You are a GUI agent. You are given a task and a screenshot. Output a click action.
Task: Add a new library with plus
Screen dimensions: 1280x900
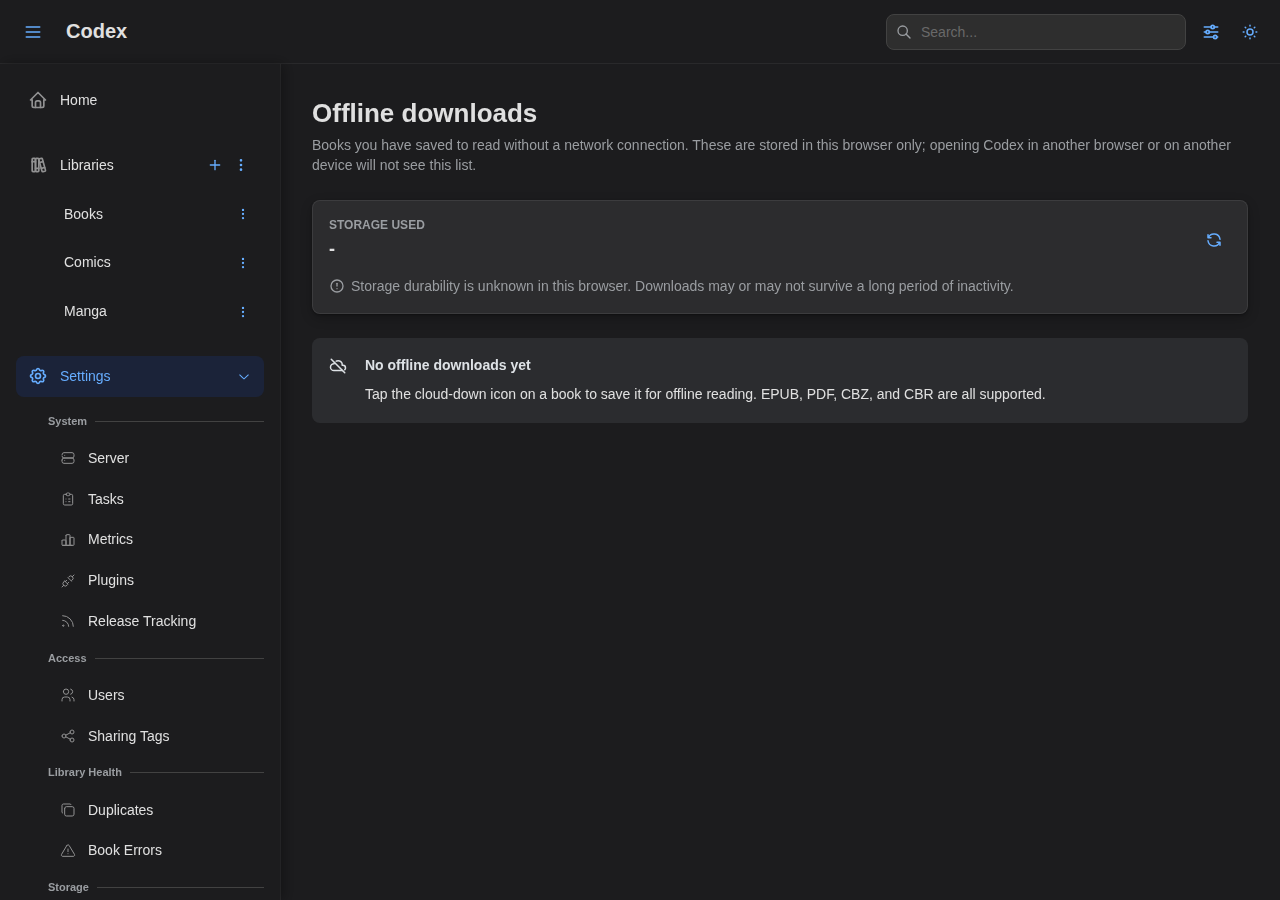pos(215,165)
